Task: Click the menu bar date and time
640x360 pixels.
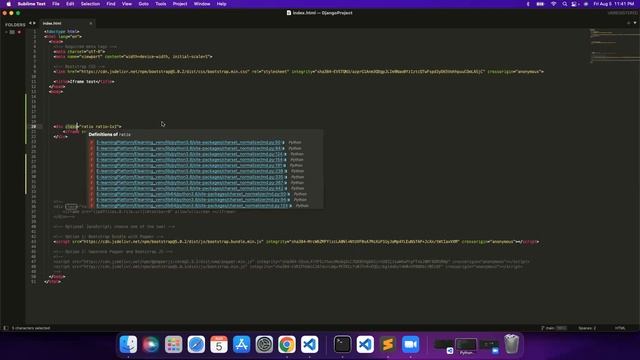Action: [x=614, y=4]
